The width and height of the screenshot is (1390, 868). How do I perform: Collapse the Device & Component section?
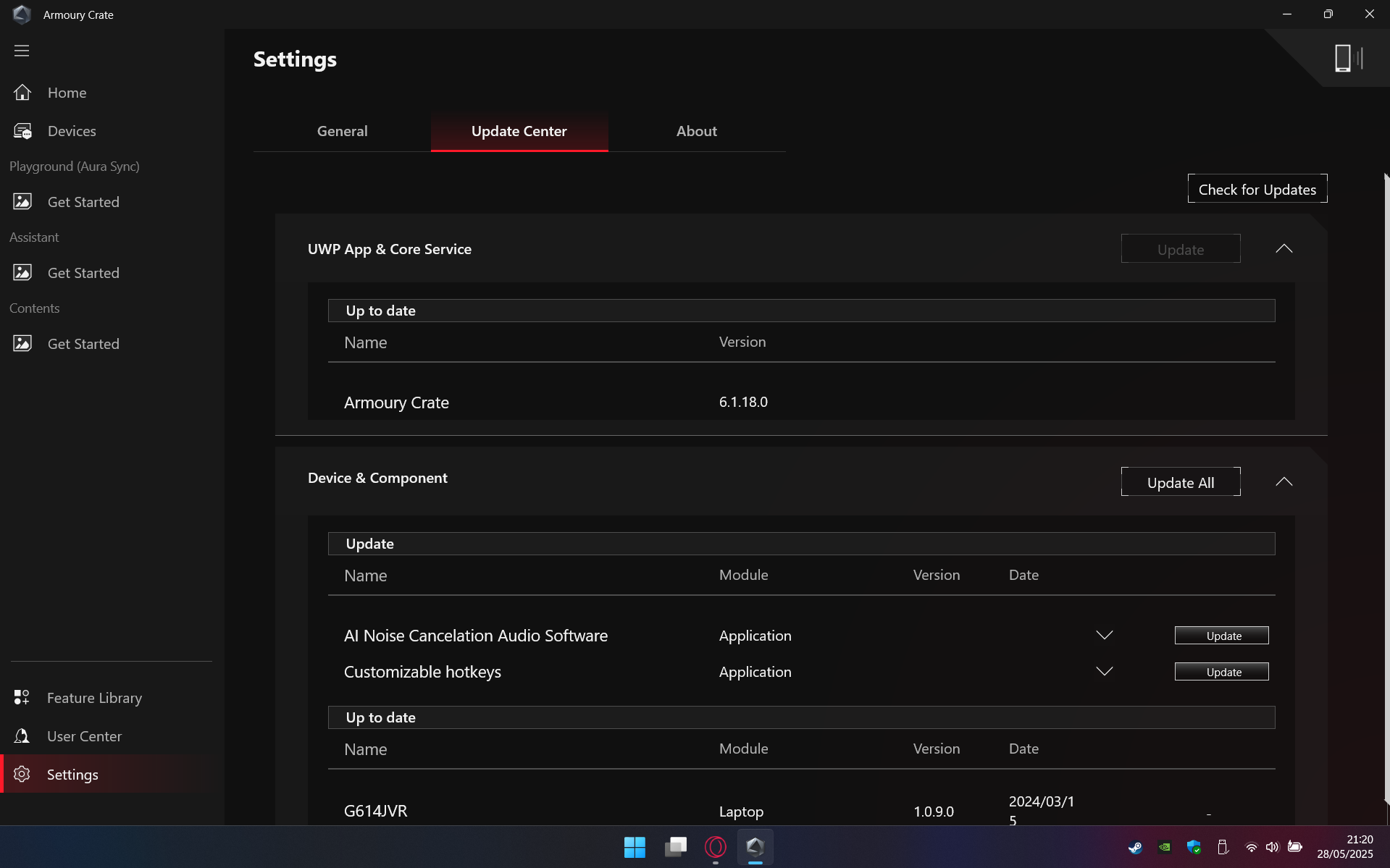(x=1284, y=482)
